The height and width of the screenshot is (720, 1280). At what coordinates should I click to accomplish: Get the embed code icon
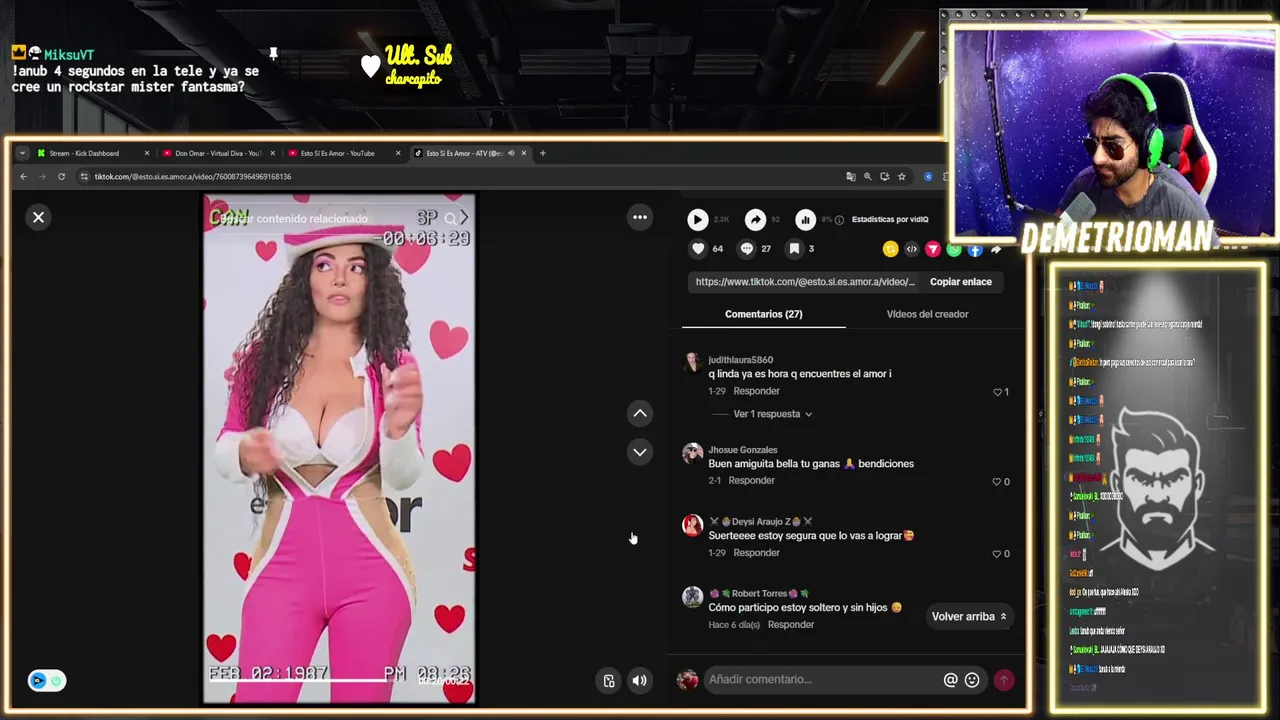(x=911, y=249)
